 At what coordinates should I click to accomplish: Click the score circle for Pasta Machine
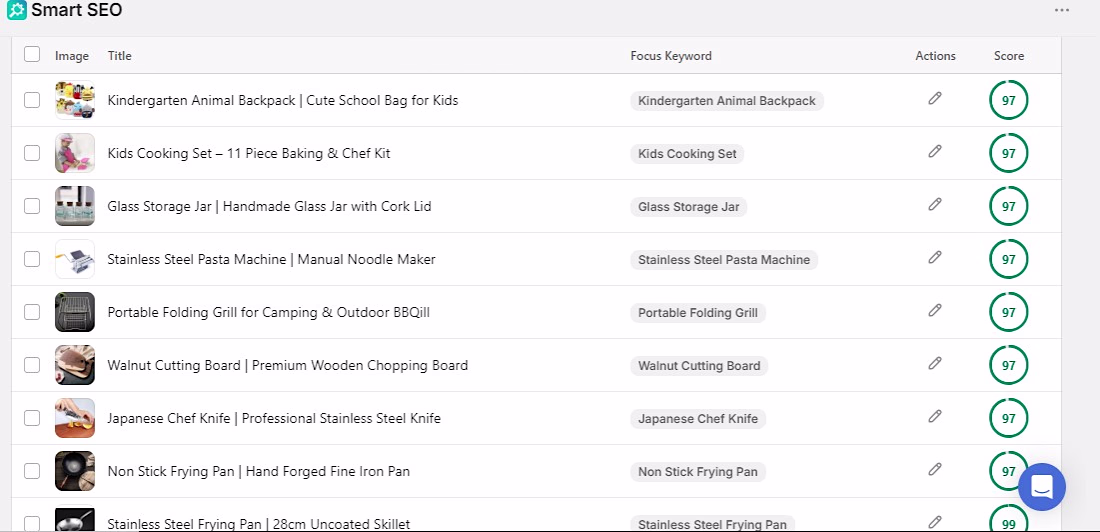[1009, 260]
